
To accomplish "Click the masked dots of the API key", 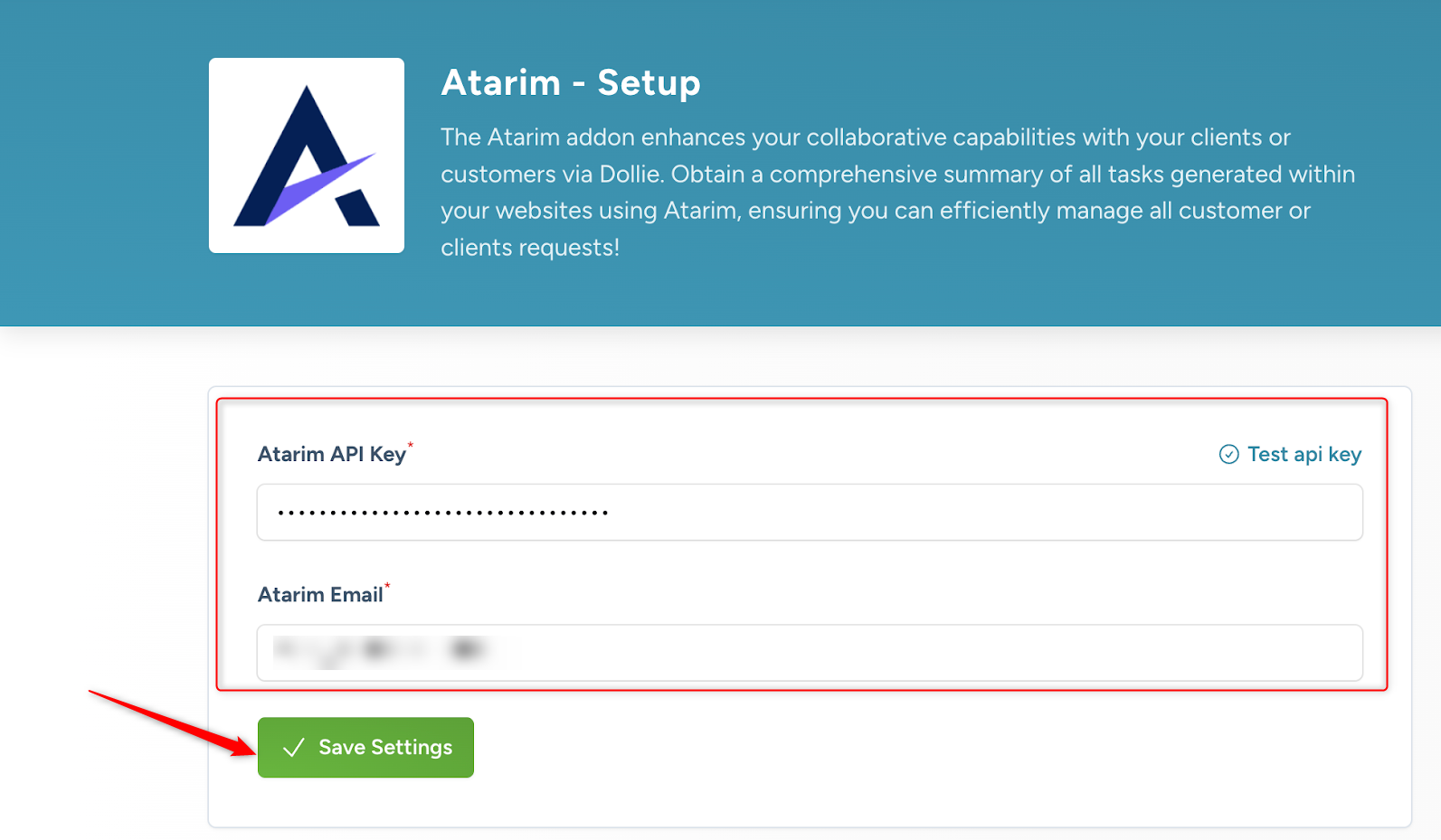I will (x=442, y=513).
